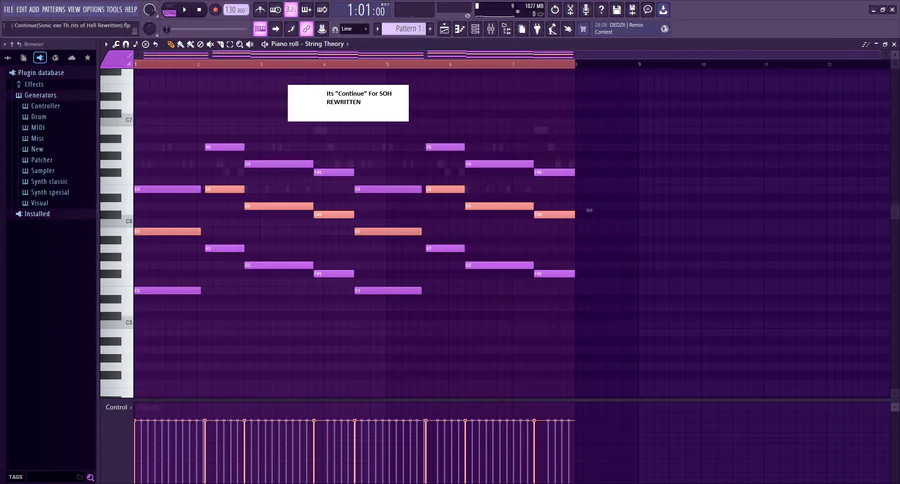Image resolution: width=900 pixels, height=484 pixels.
Task: Click the record button
Action: click(215, 10)
